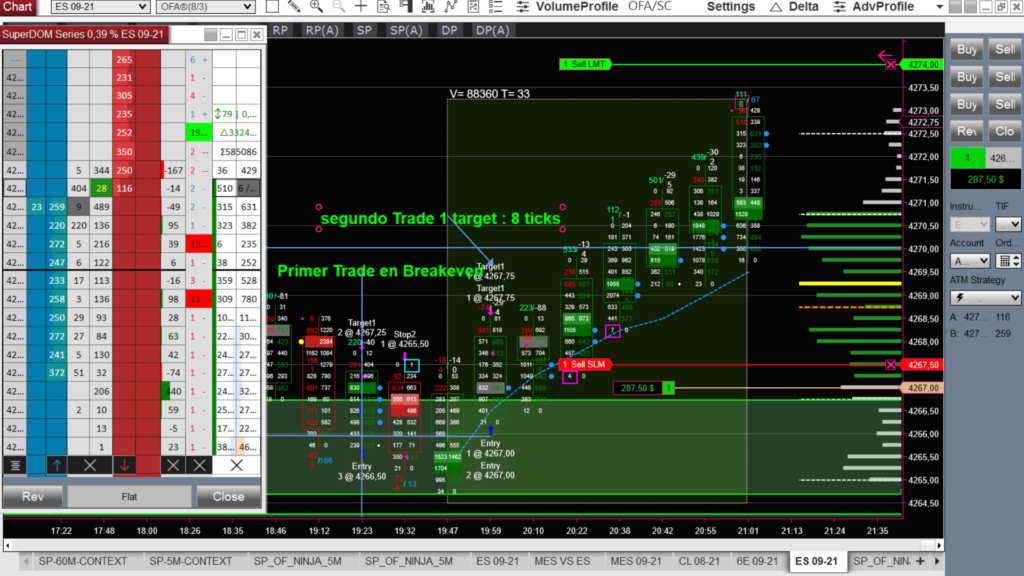
Task: Switch to the MES VS ES tab
Action: 562,561
